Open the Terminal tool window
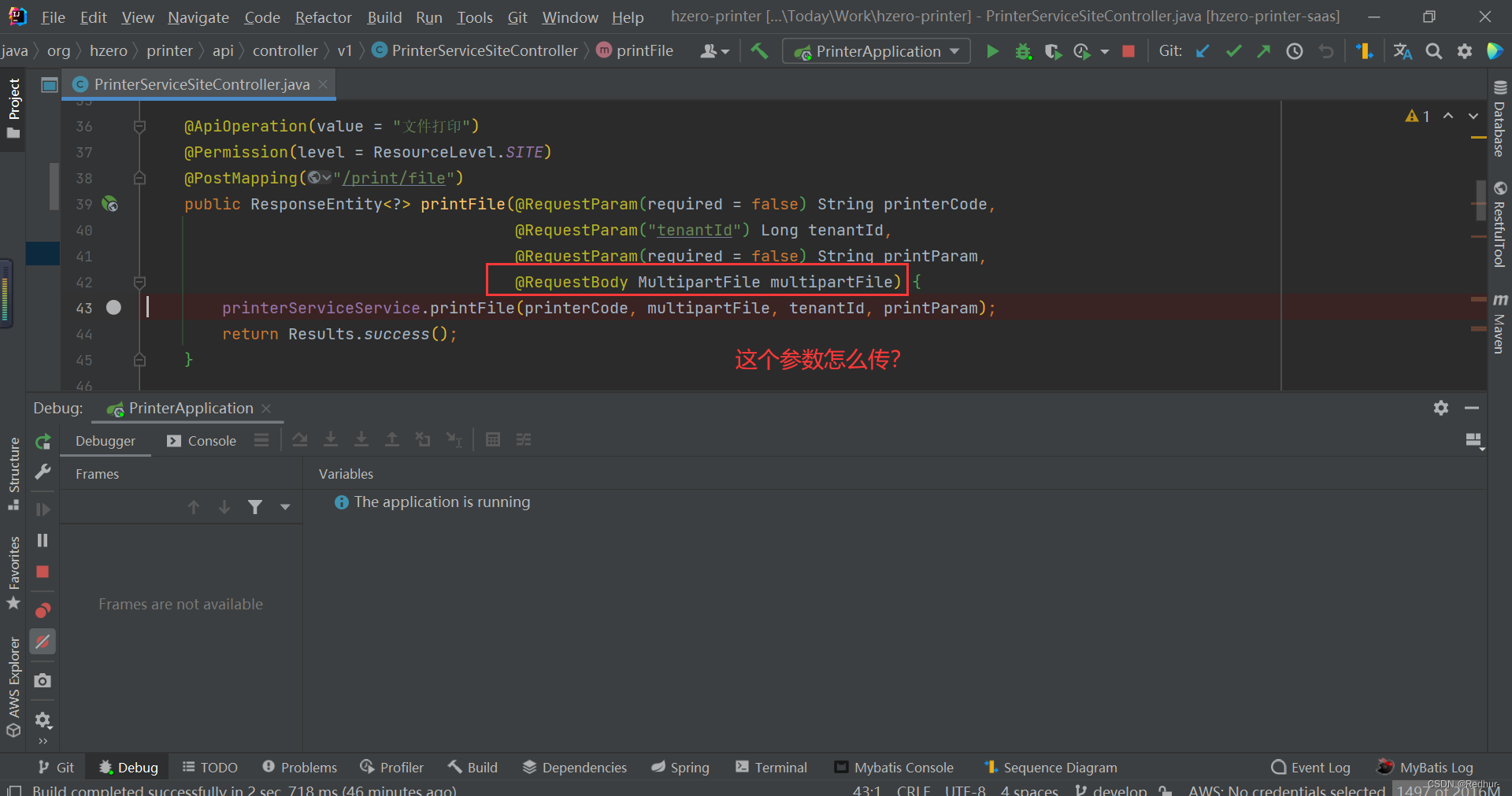The image size is (1512, 796). click(x=780, y=767)
